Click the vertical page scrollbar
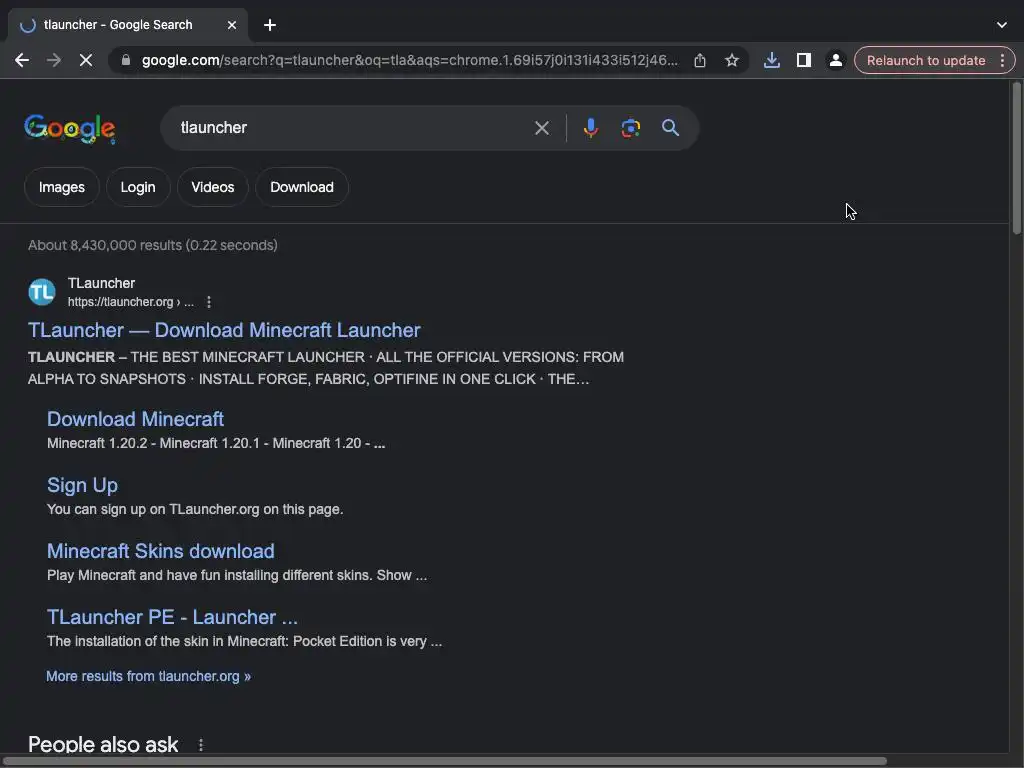Screen dimensions: 1024x768 click(x=1016, y=157)
